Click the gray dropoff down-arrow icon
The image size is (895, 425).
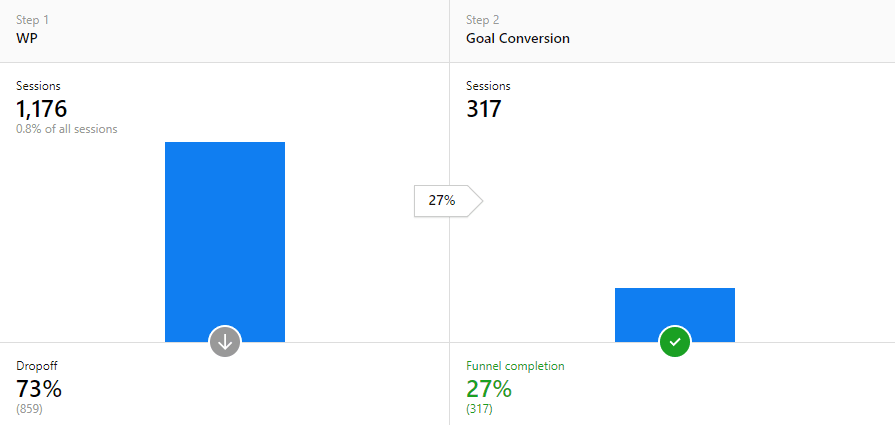coord(225,342)
